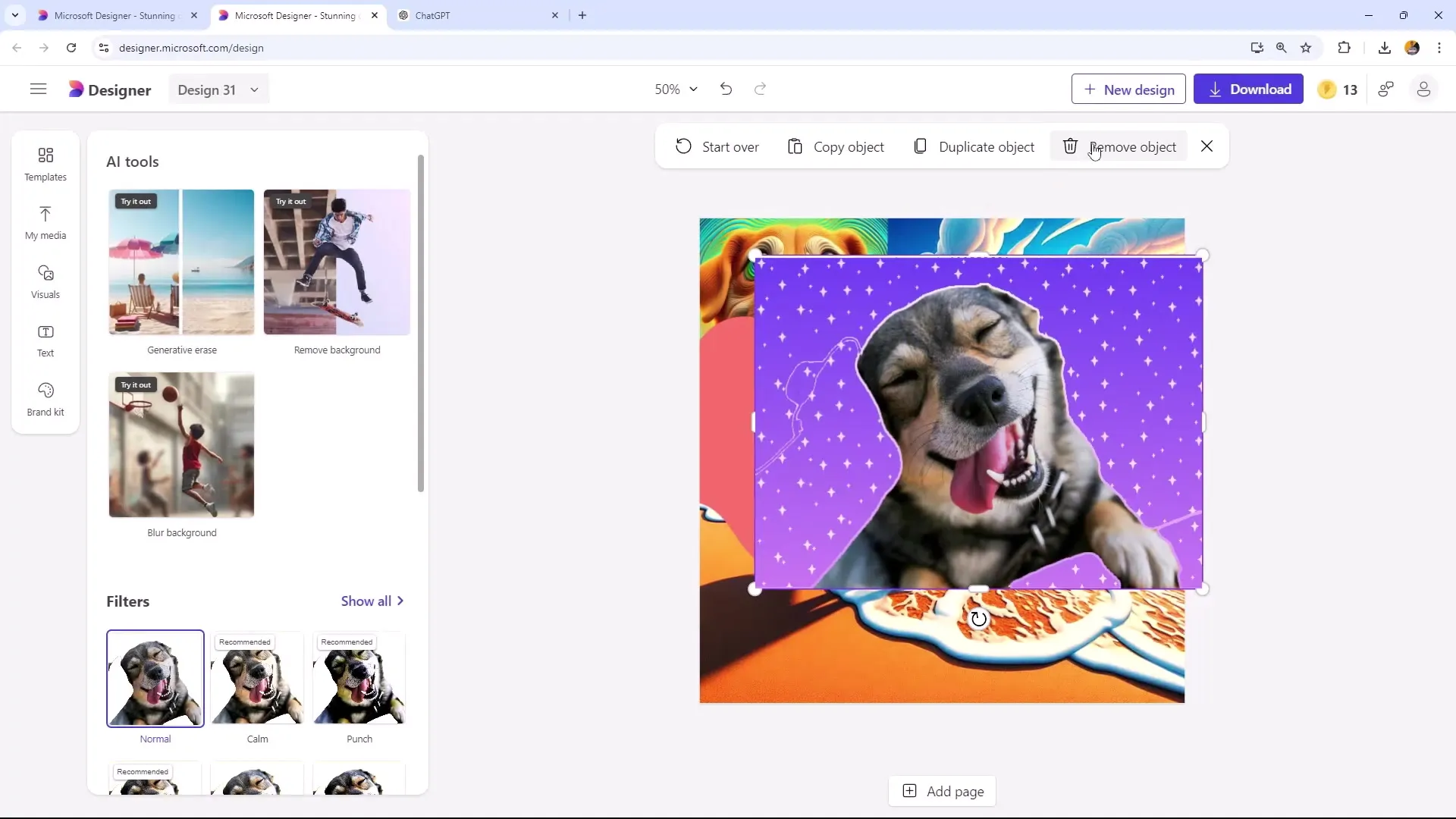Click the bottom-left resize handle of the dog image

pos(755,589)
